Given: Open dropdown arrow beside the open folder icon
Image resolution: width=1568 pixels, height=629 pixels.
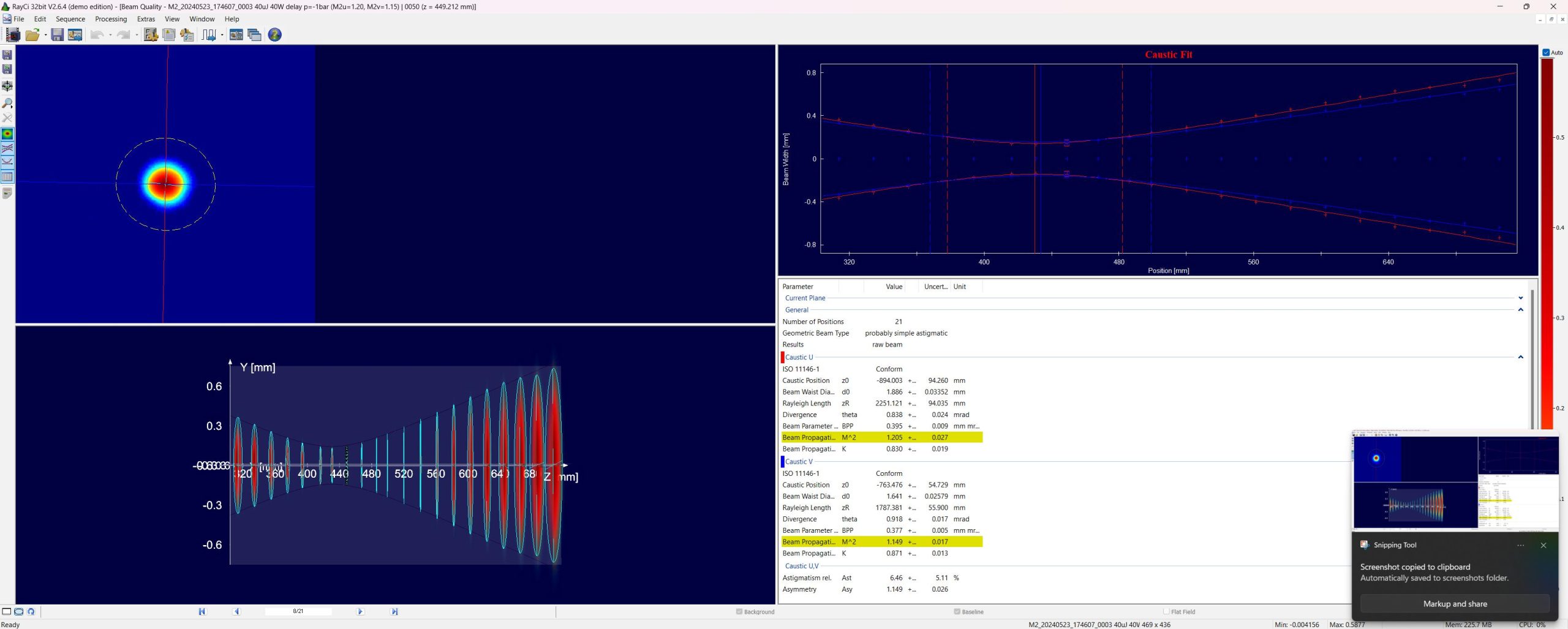Looking at the screenshot, I should 46,35.
